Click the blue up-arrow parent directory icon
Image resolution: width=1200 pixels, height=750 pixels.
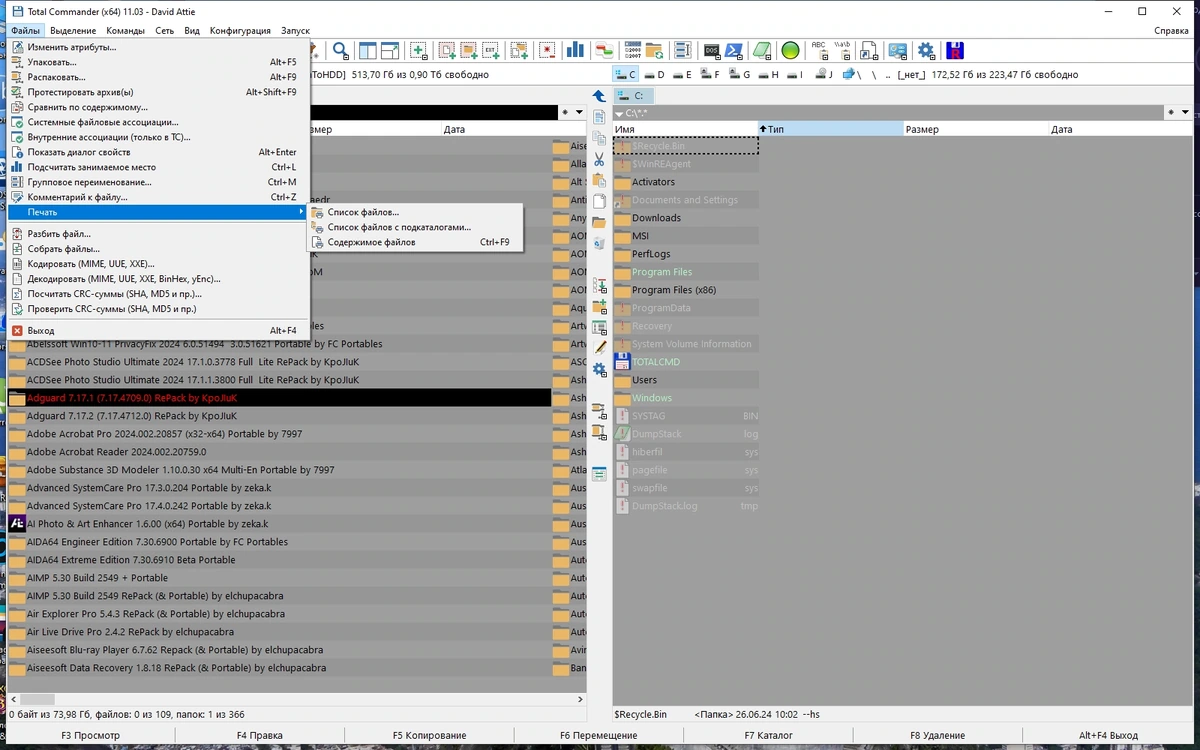click(x=599, y=96)
